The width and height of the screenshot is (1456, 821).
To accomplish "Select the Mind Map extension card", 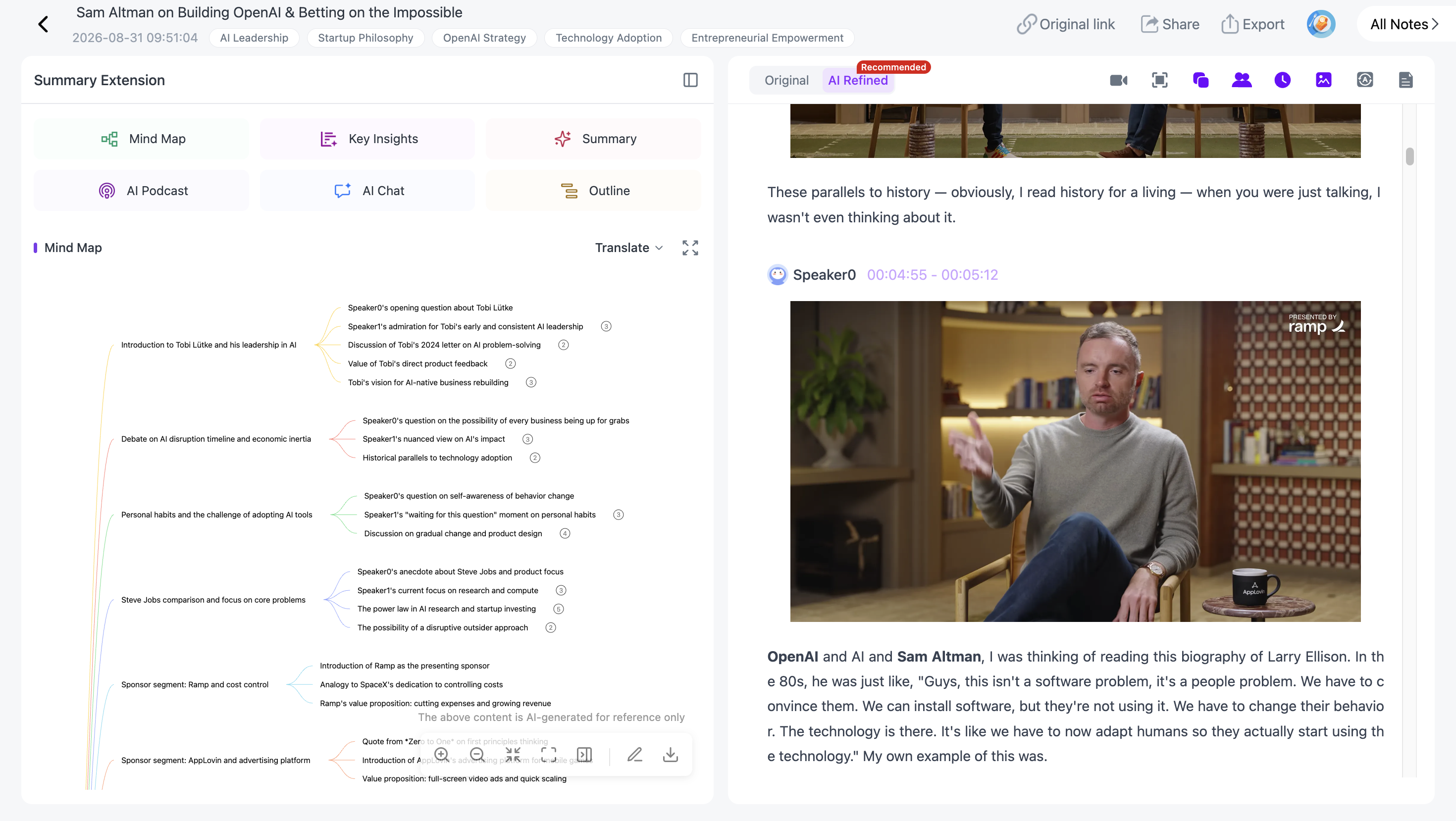I will point(141,139).
